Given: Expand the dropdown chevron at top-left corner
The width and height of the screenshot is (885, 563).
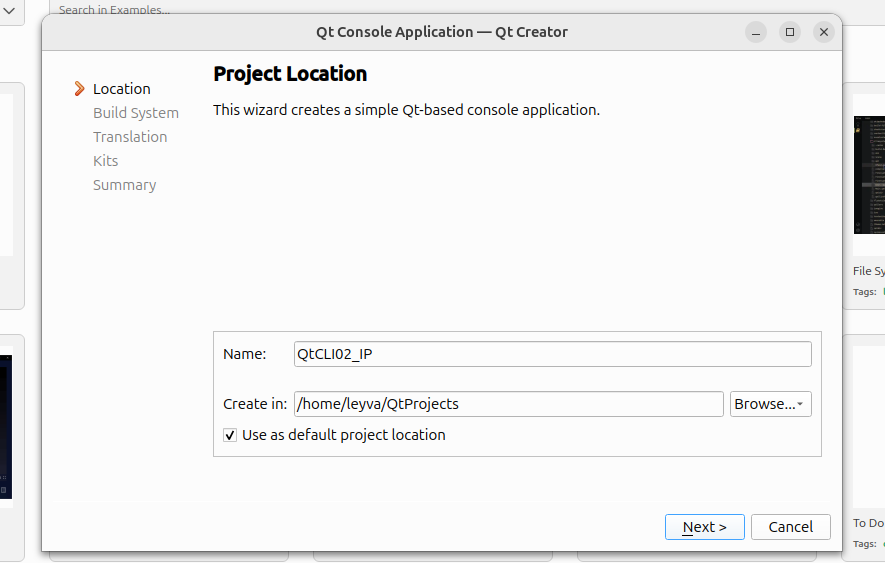Looking at the screenshot, I should point(8,10).
